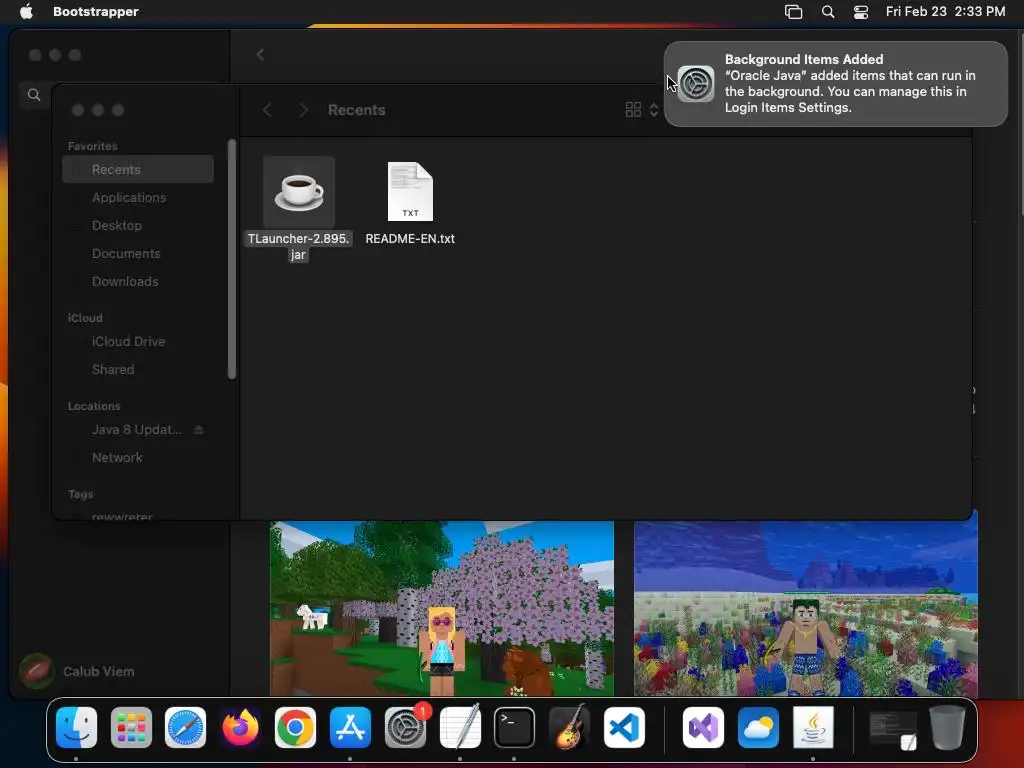Launch GarageBand from the dock
Screen dimensions: 1024x768
tap(569, 728)
